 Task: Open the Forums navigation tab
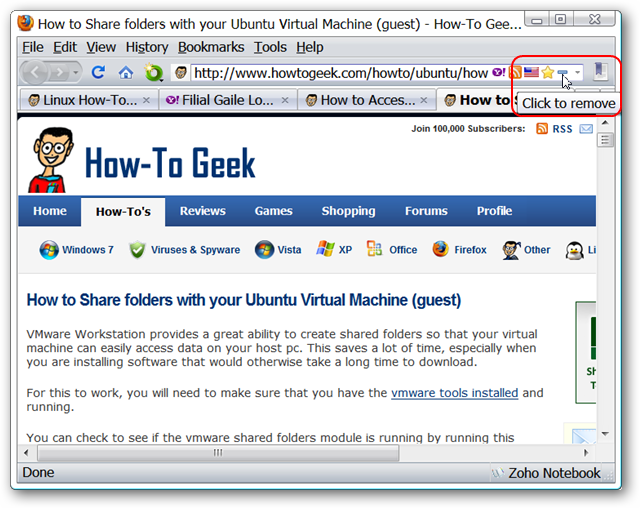point(426,211)
